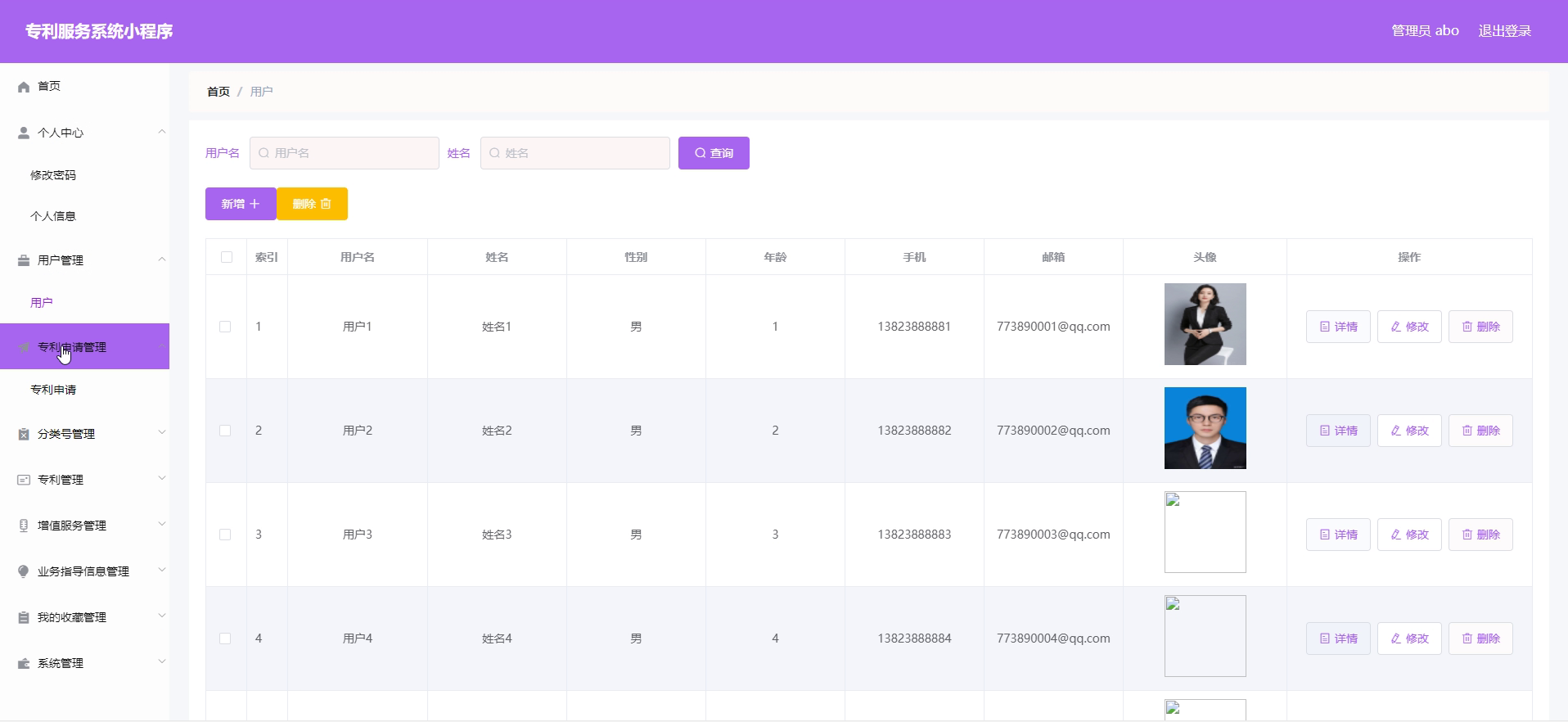Click the plus icon on 新增 button
1568x722 pixels.
point(255,204)
